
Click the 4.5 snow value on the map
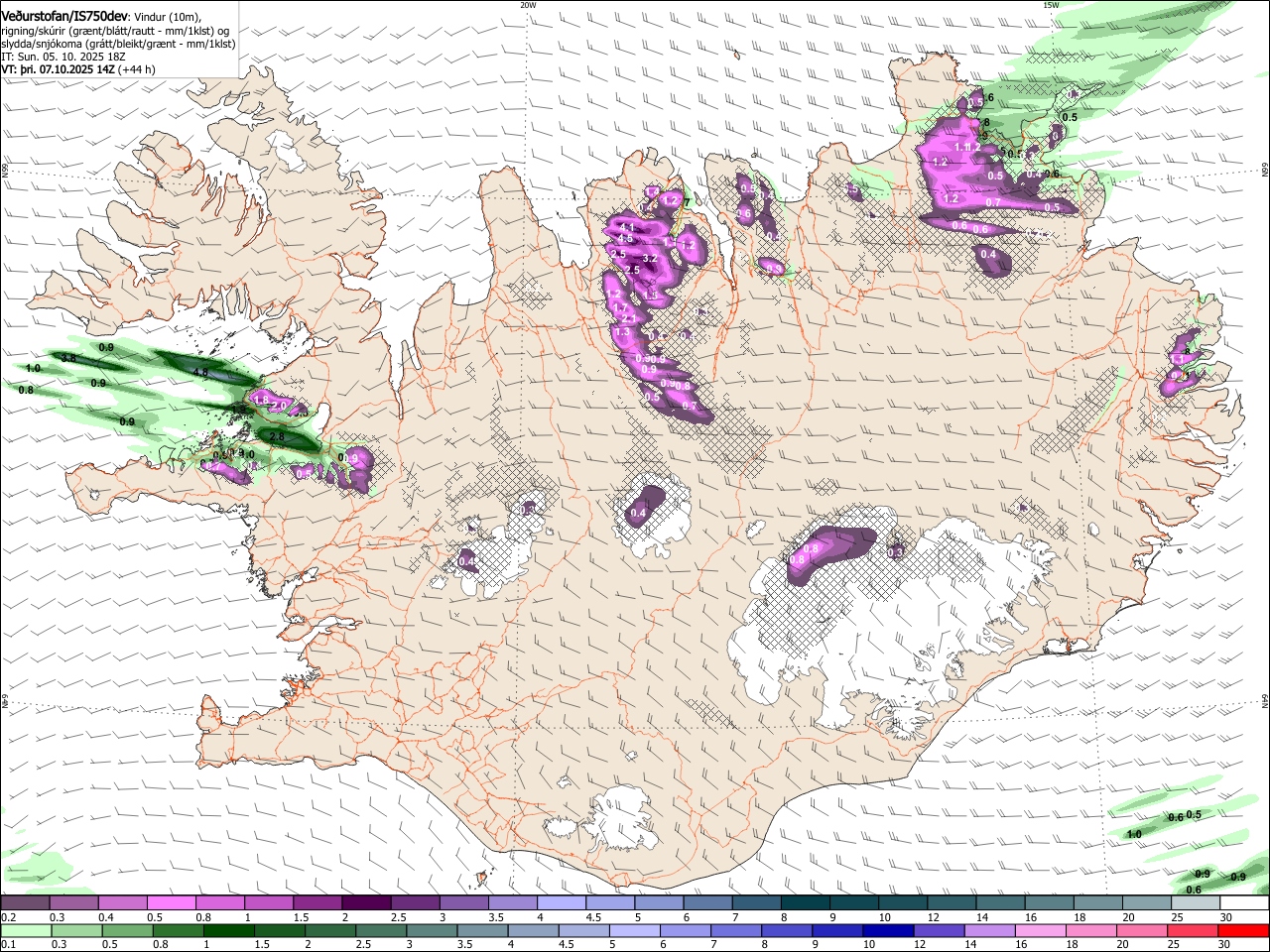click(x=625, y=239)
